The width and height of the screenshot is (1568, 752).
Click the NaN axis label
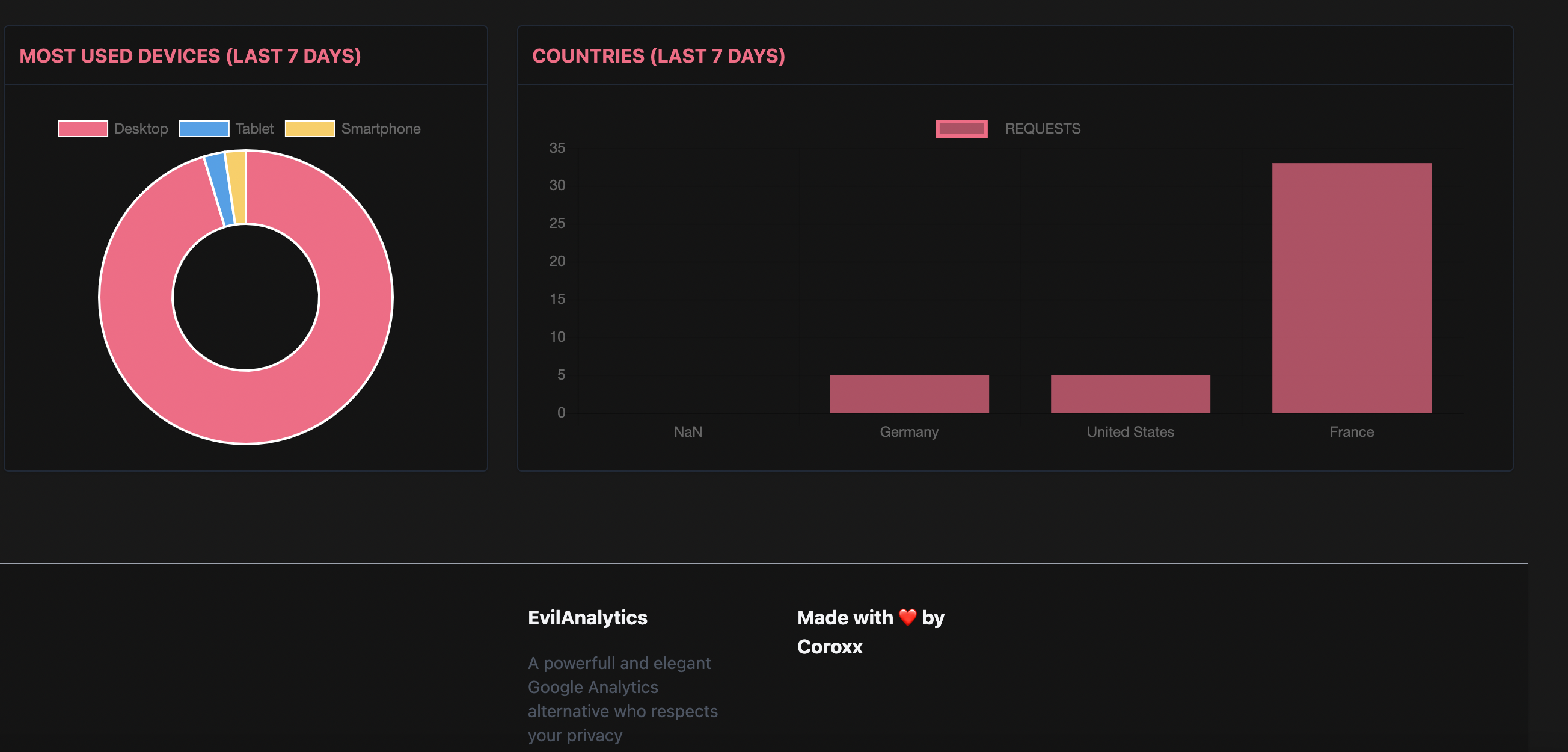click(687, 432)
